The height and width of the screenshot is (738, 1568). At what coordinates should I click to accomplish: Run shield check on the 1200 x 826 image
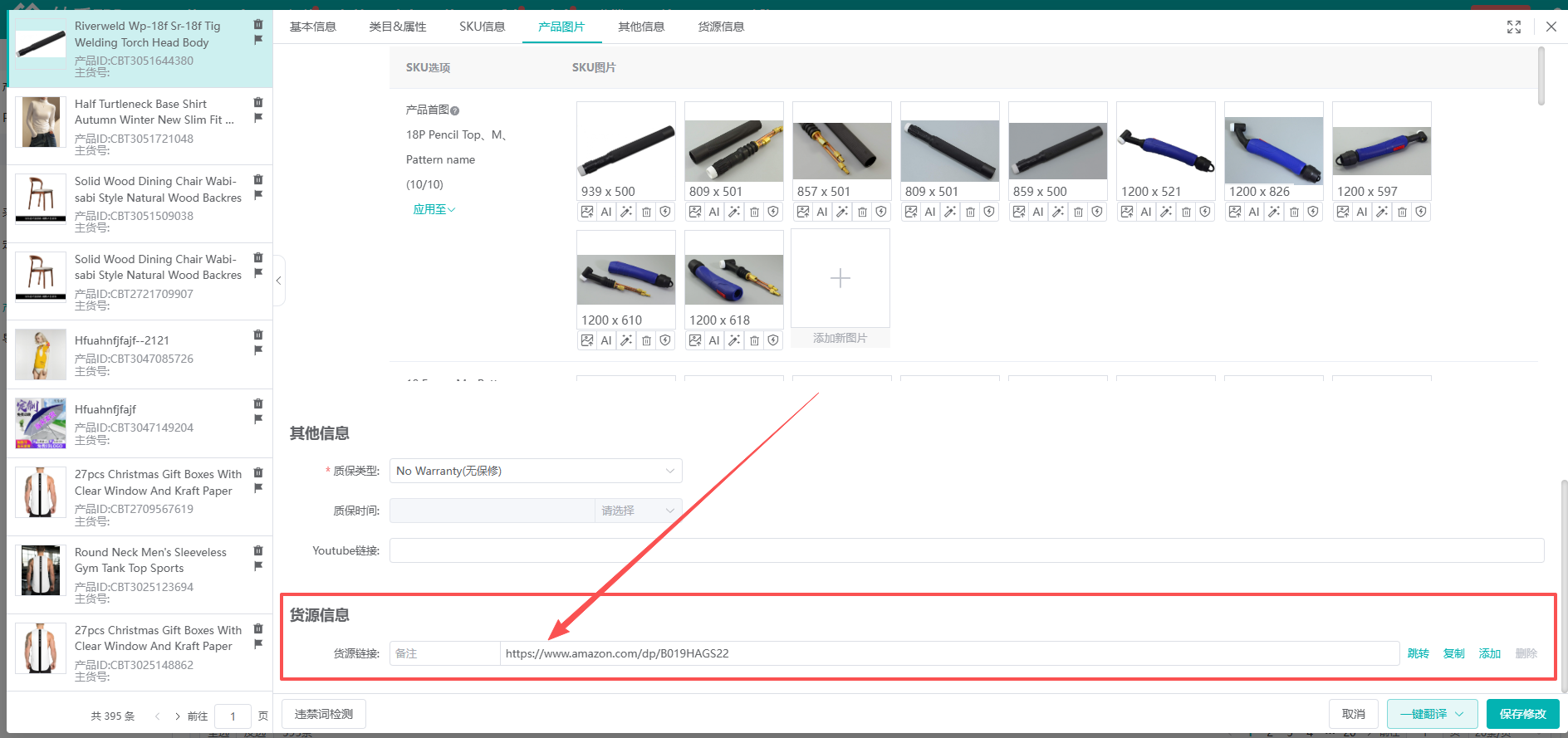click(x=1313, y=212)
